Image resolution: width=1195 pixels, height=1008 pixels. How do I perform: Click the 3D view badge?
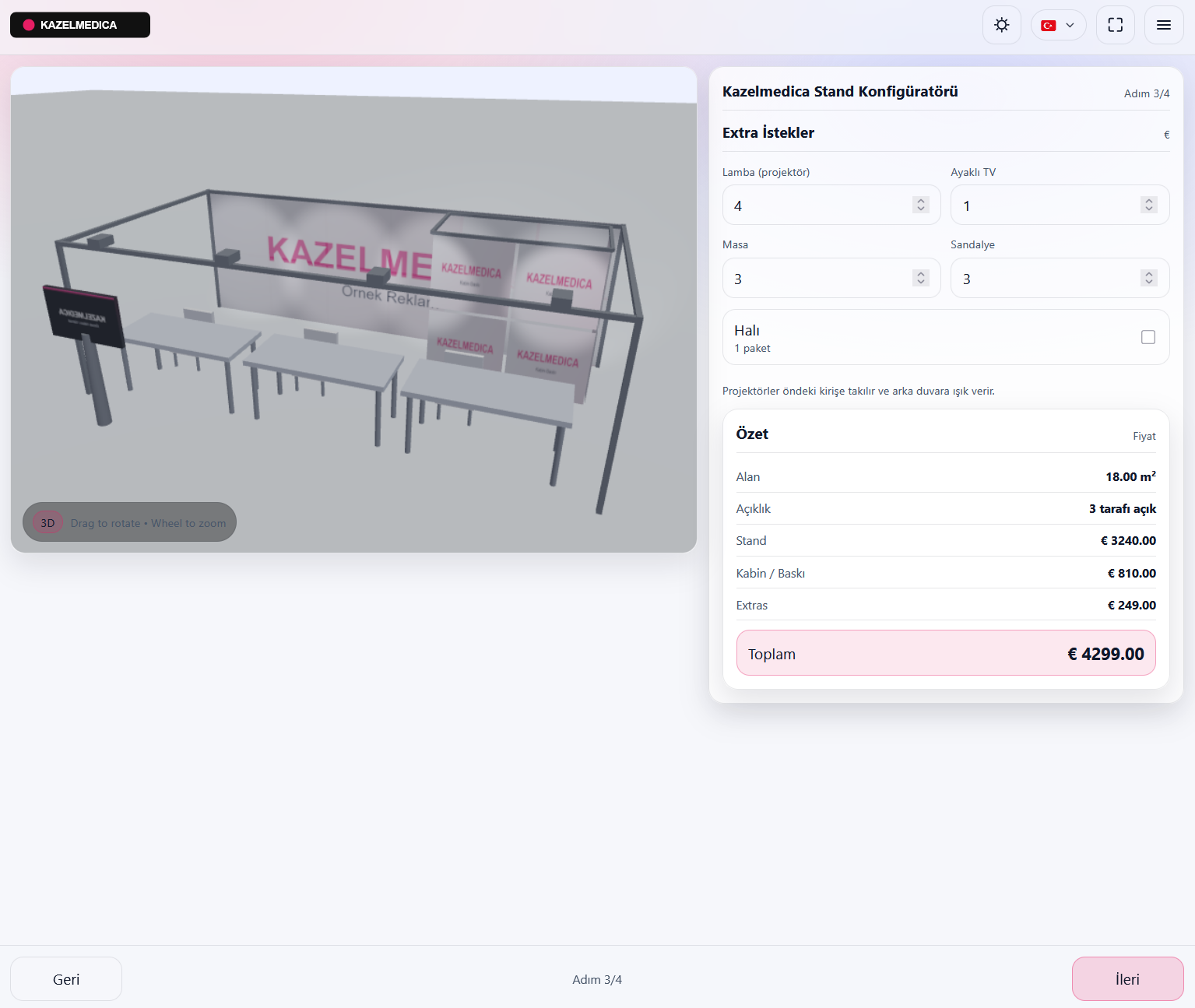(47, 522)
